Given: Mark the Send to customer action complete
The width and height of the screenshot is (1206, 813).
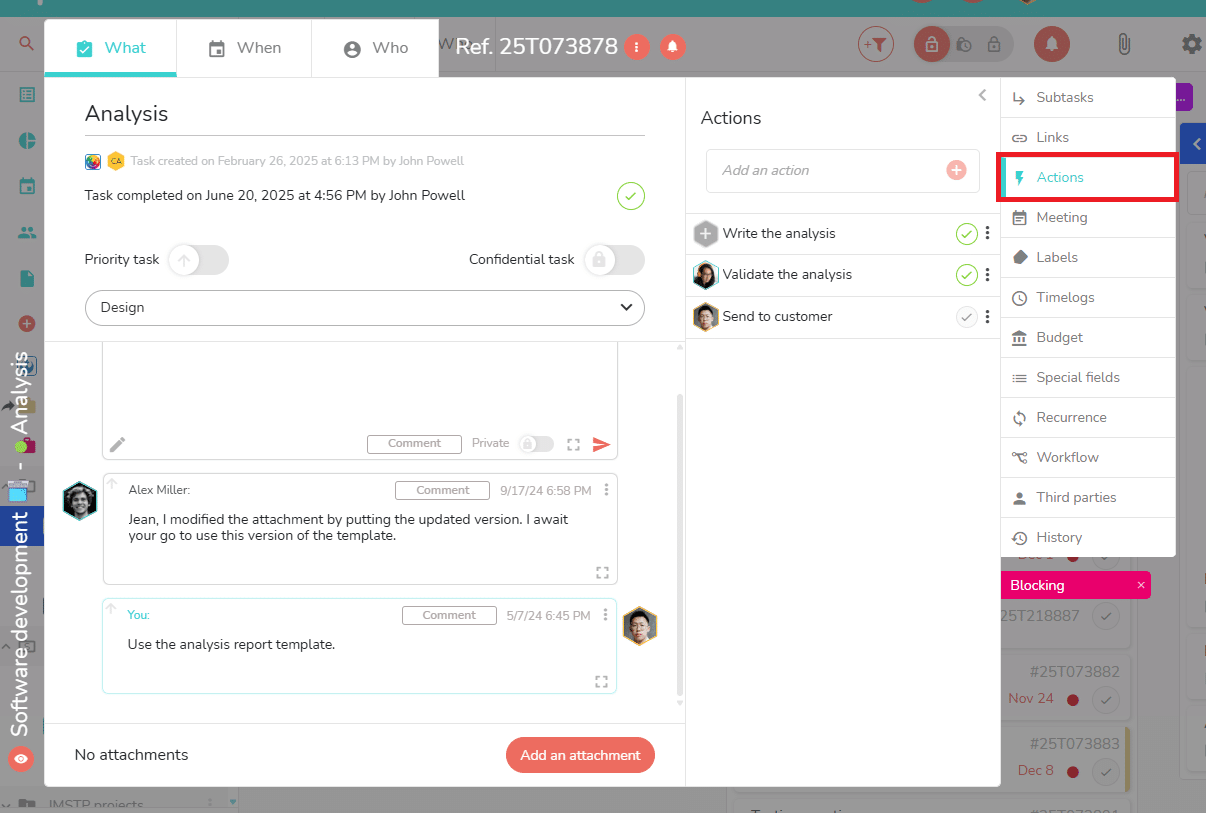Looking at the screenshot, I should [966, 317].
